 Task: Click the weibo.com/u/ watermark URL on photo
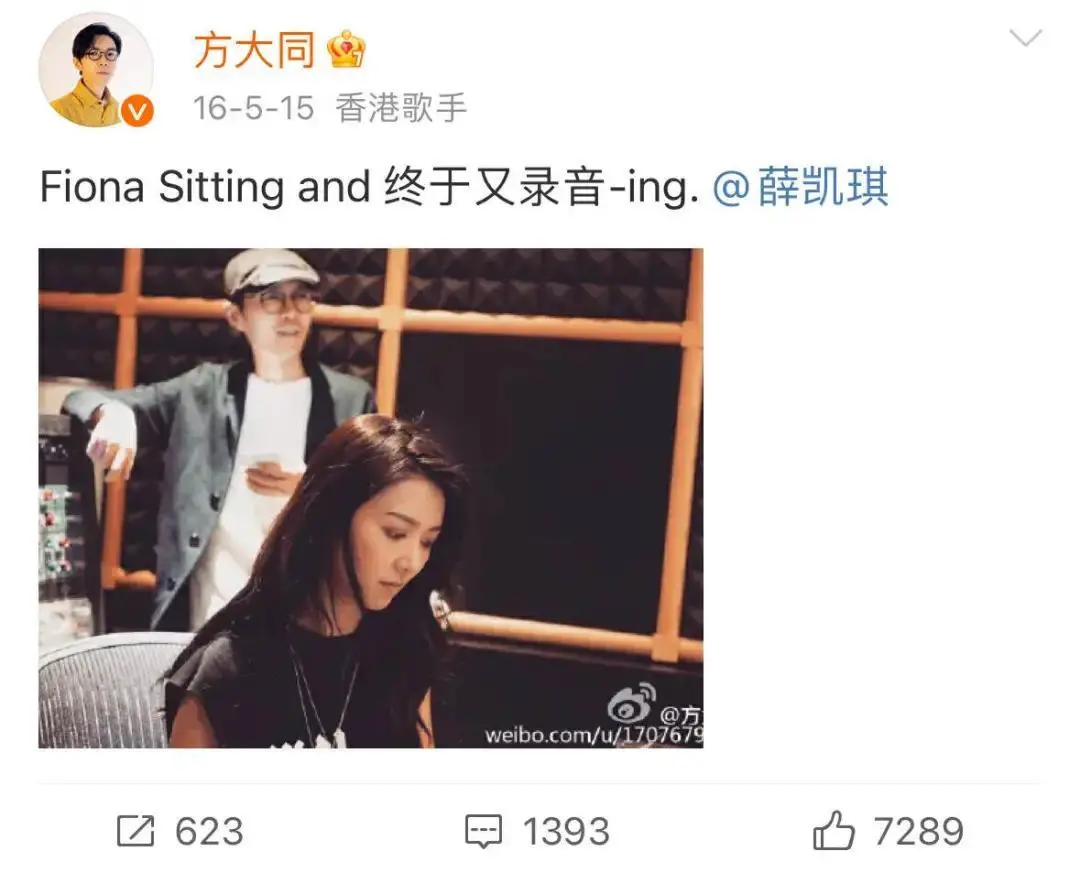pos(594,735)
